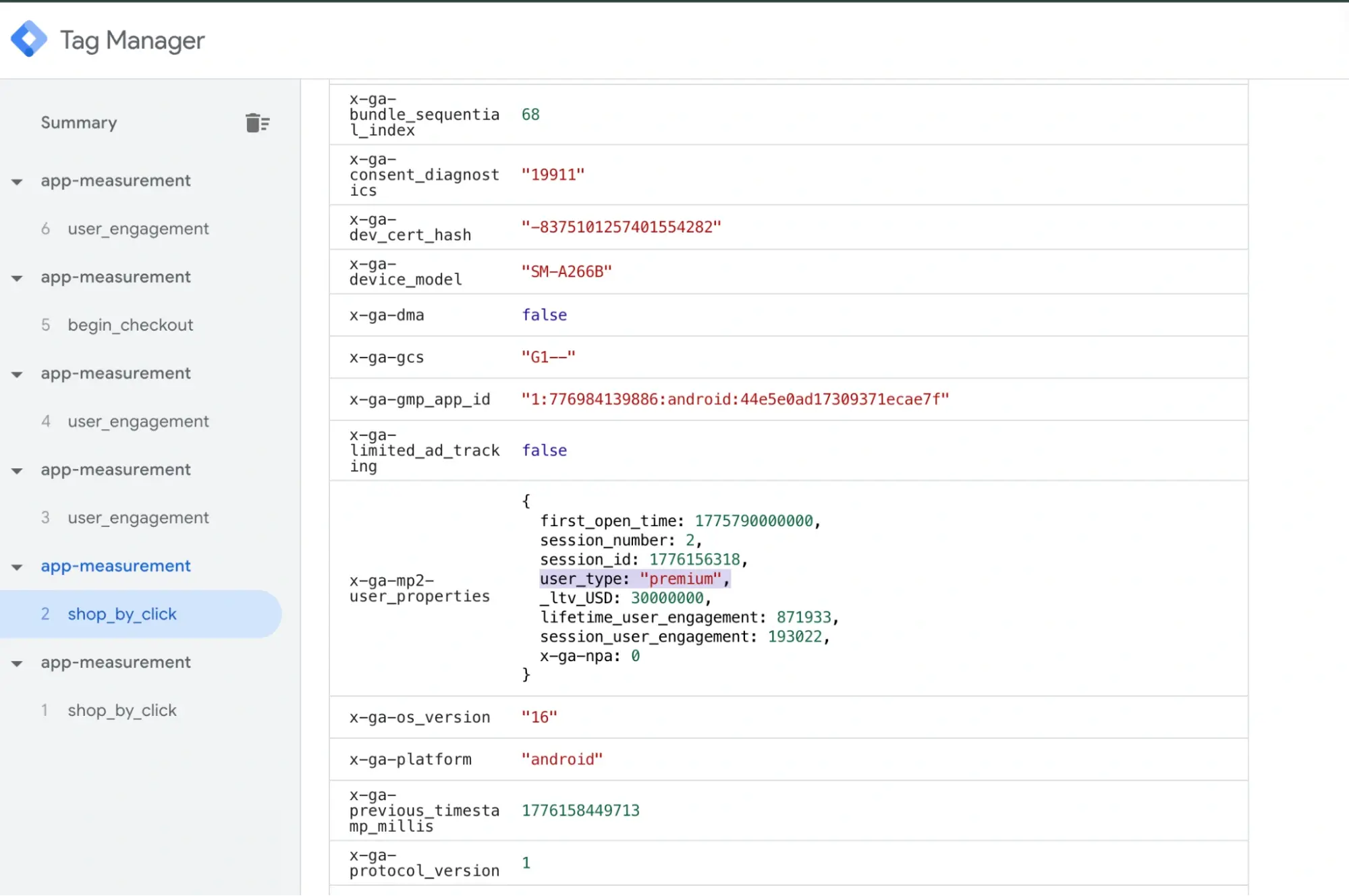Click the x-ga-dma false value
Viewport: 1349px width, 896px height.
(544, 315)
